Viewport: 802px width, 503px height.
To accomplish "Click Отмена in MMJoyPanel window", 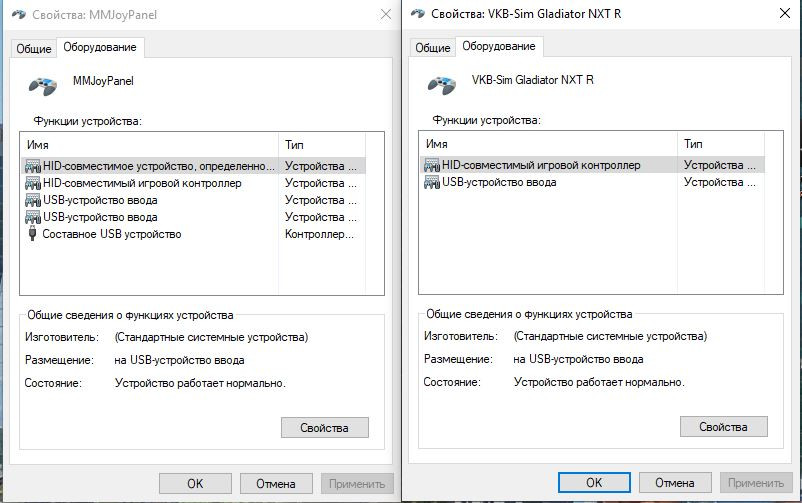I will tap(276, 484).
